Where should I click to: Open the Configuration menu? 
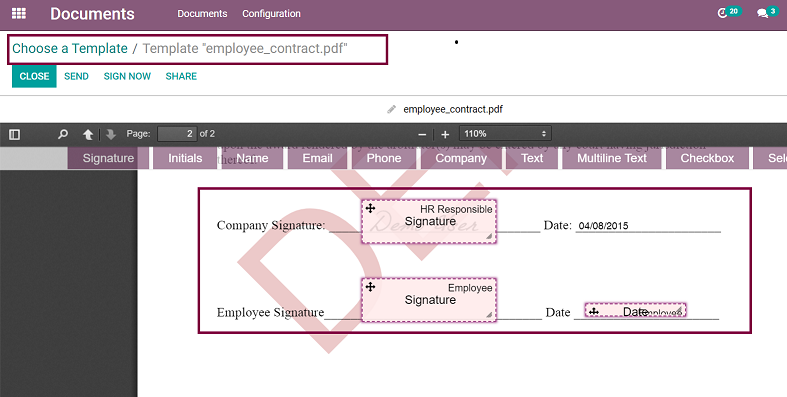[x=271, y=14]
